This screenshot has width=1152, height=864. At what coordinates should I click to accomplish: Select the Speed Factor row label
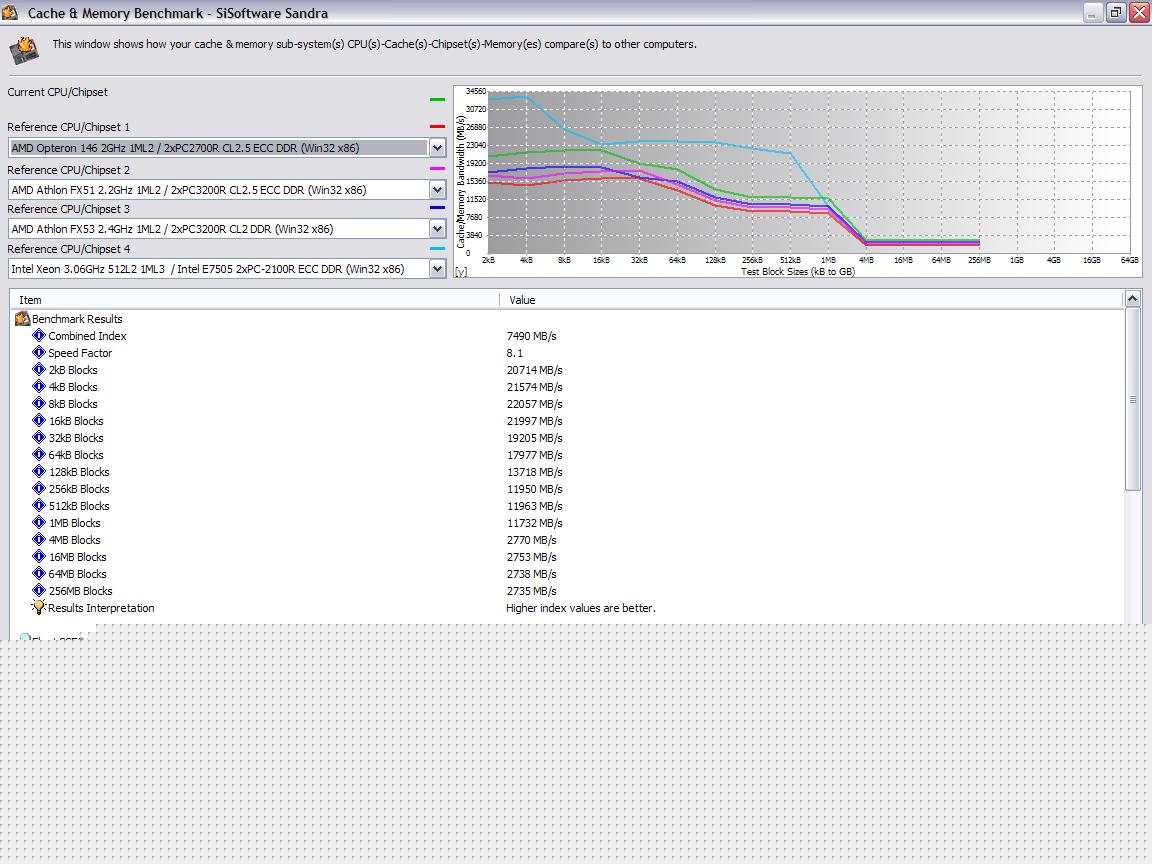(x=80, y=353)
